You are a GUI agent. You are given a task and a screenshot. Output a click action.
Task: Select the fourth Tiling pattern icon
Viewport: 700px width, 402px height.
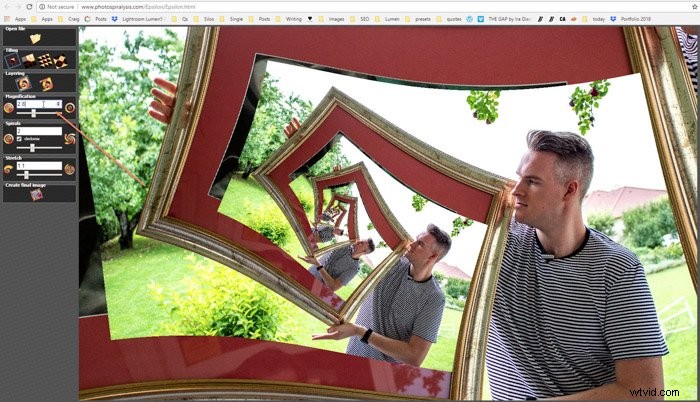point(60,60)
